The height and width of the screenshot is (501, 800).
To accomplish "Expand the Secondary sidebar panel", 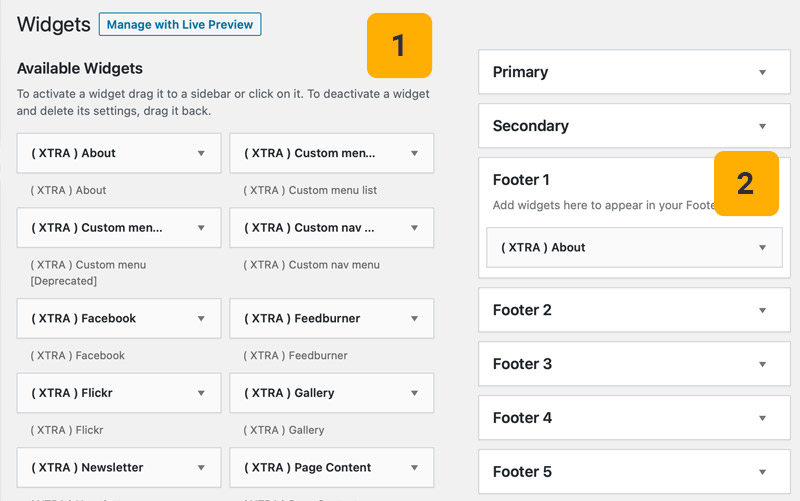I will coord(762,126).
